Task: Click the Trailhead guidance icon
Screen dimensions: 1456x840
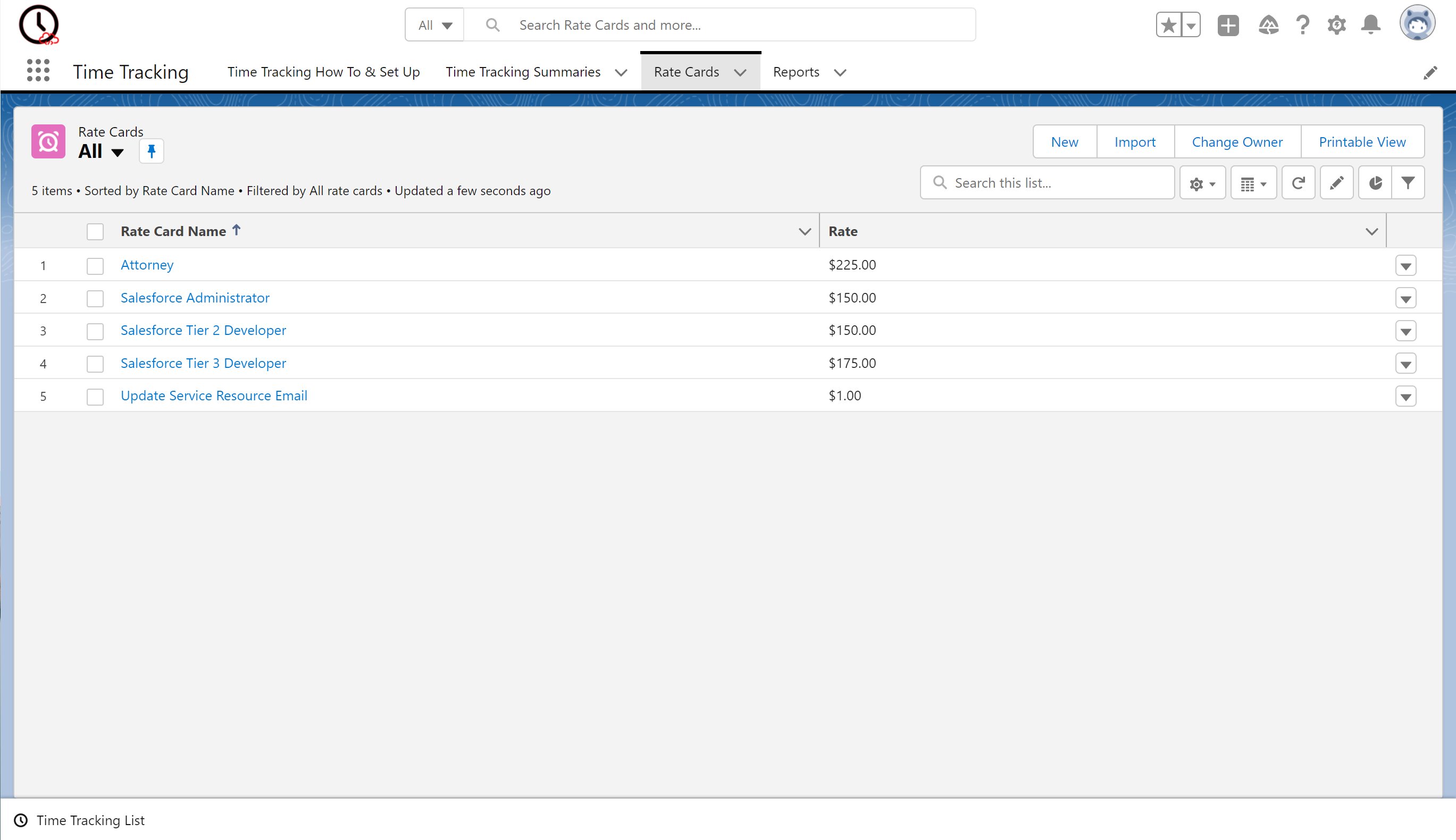Action: (1268, 25)
